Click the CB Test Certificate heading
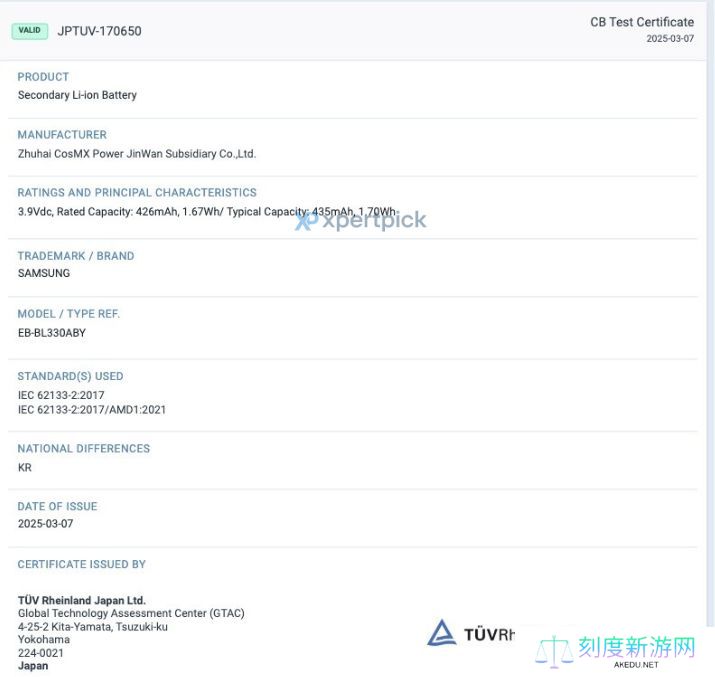 click(x=642, y=22)
